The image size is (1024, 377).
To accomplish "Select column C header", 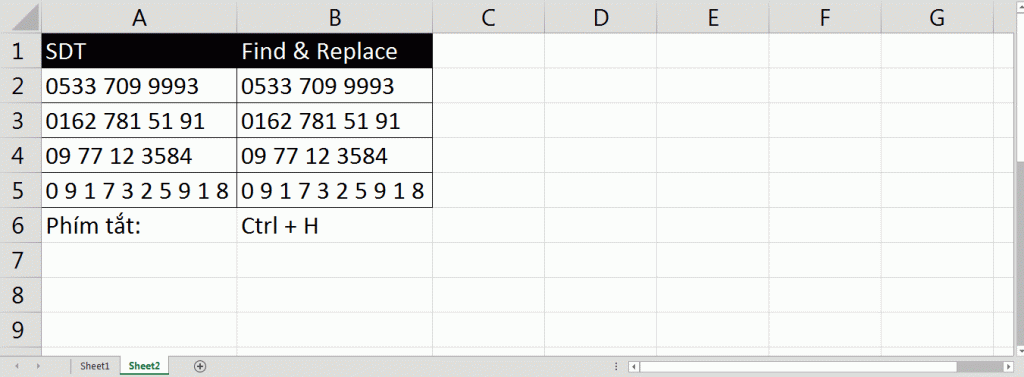I will click(488, 18).
